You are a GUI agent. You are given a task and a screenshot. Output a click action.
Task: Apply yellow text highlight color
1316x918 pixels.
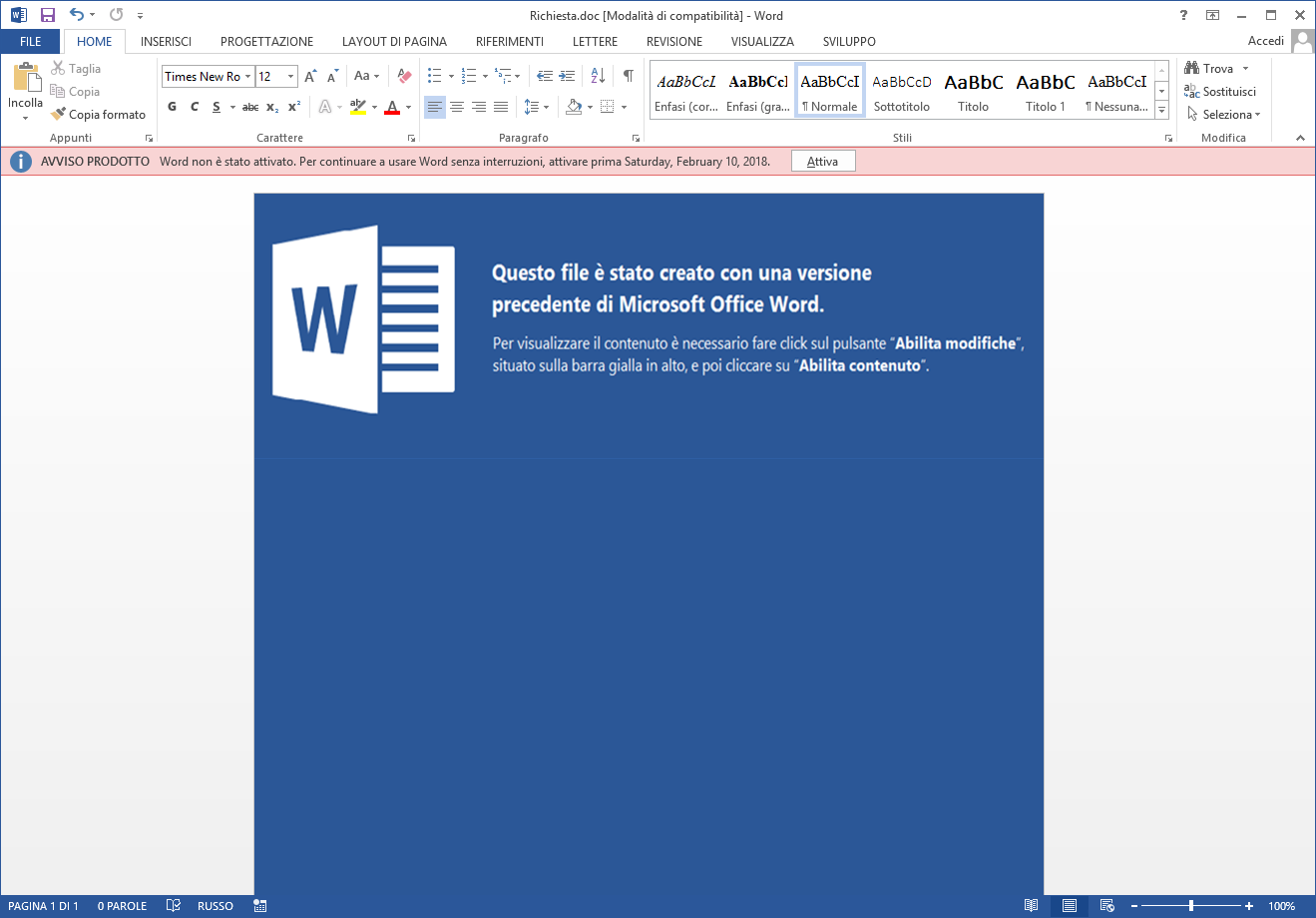(358, 107)
